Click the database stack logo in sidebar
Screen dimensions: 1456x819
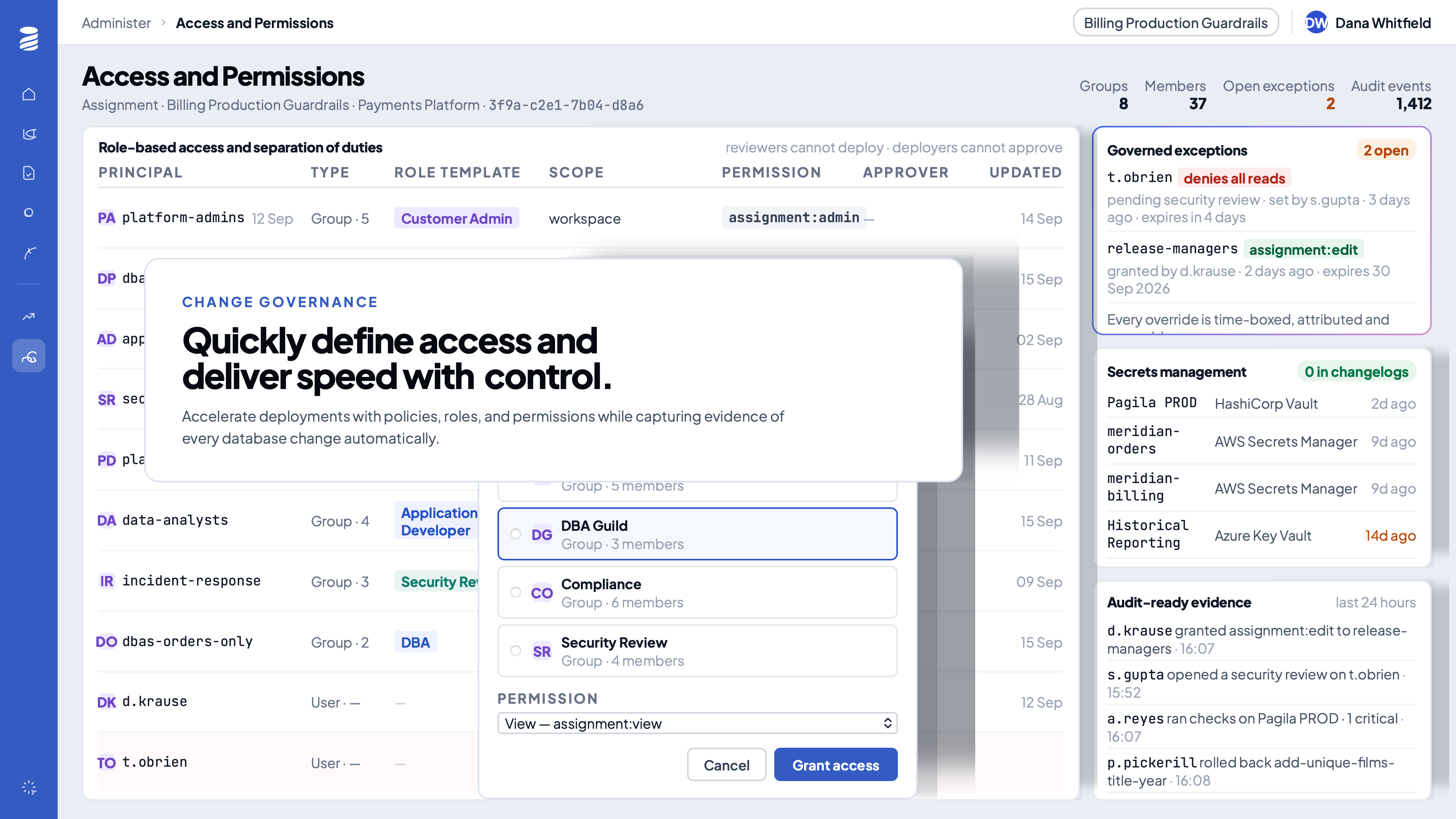click(29, 38)
